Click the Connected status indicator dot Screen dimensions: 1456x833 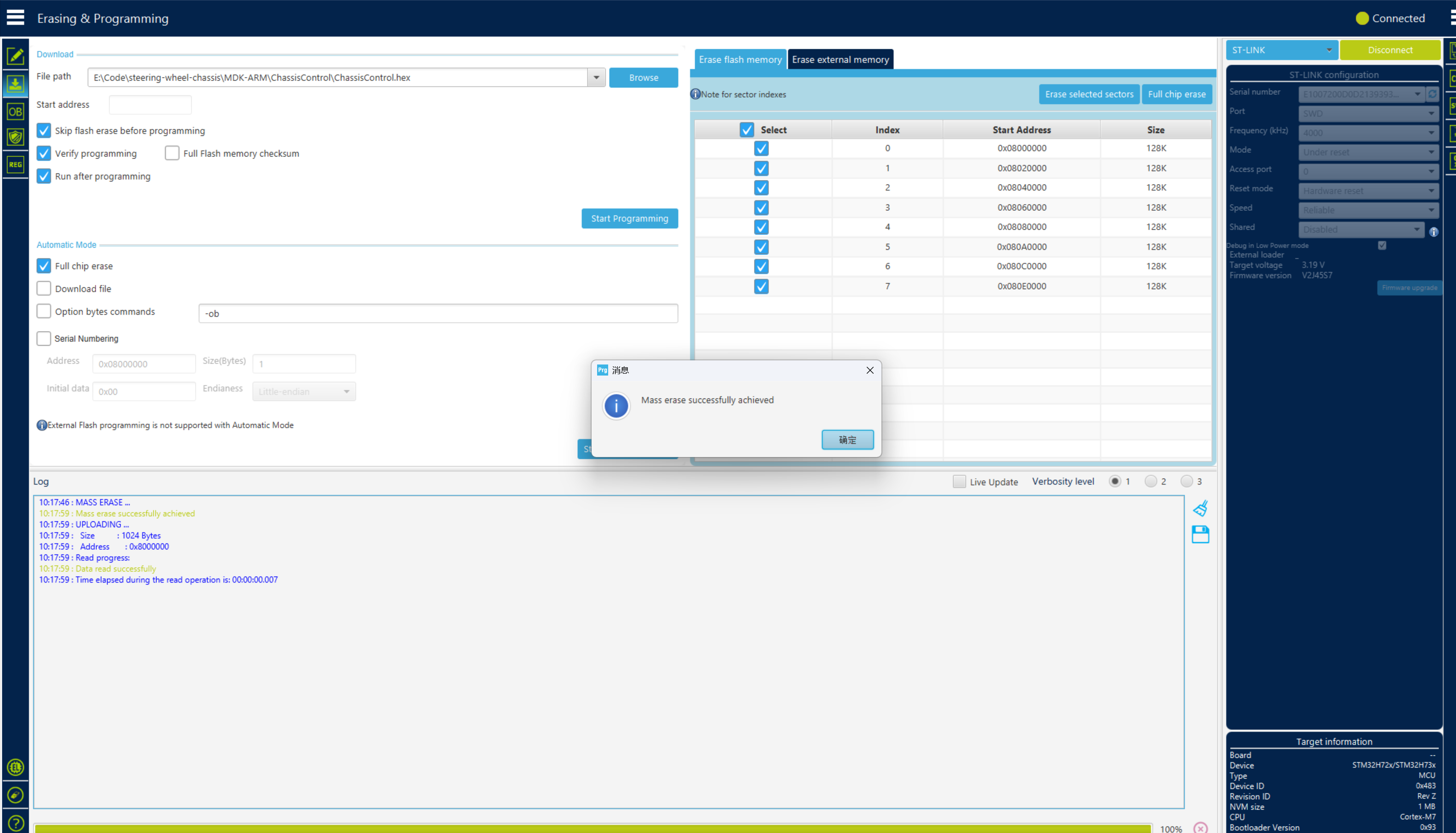(1362, 18)
